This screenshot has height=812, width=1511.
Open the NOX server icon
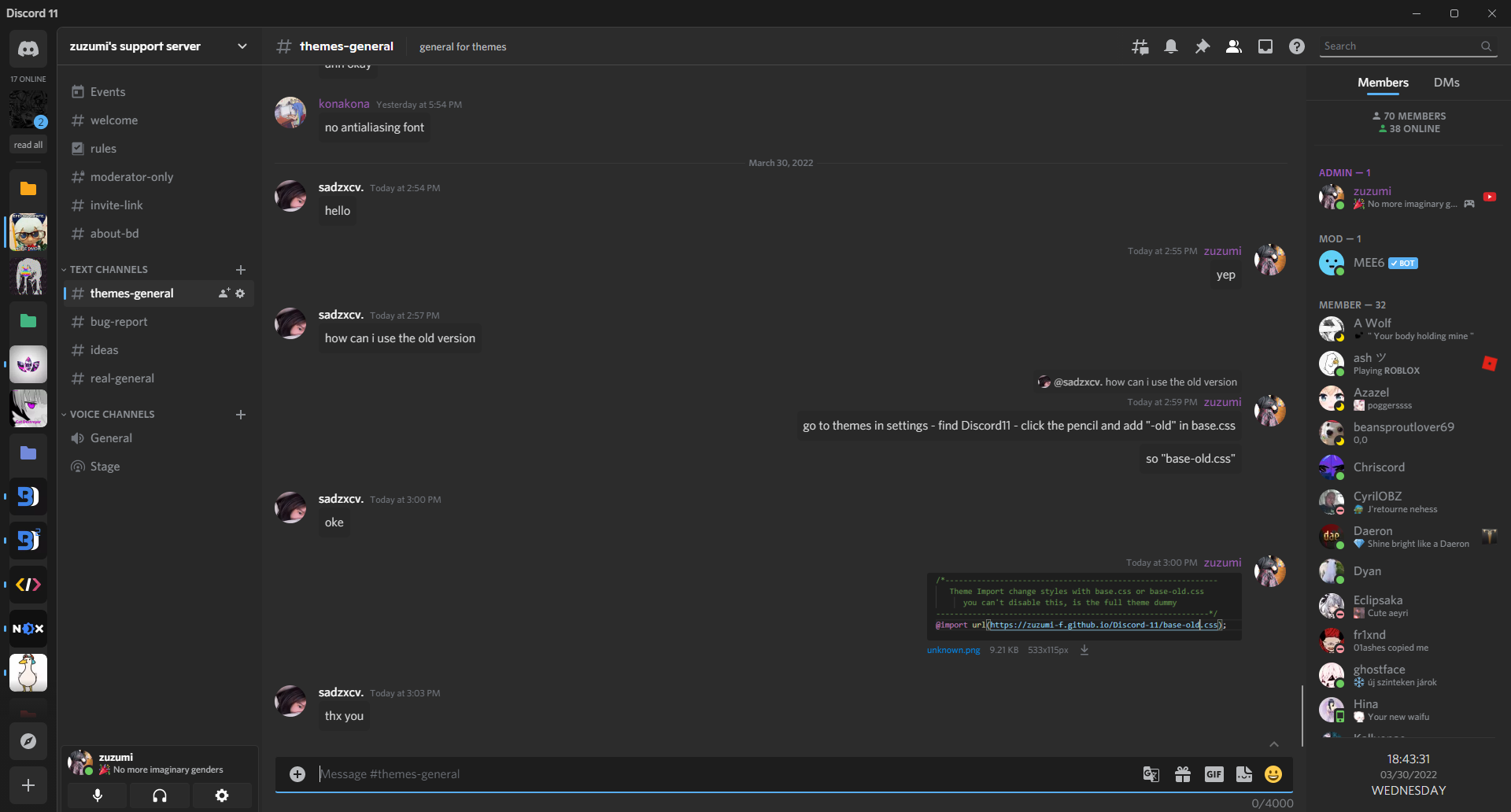click(28, 629)
